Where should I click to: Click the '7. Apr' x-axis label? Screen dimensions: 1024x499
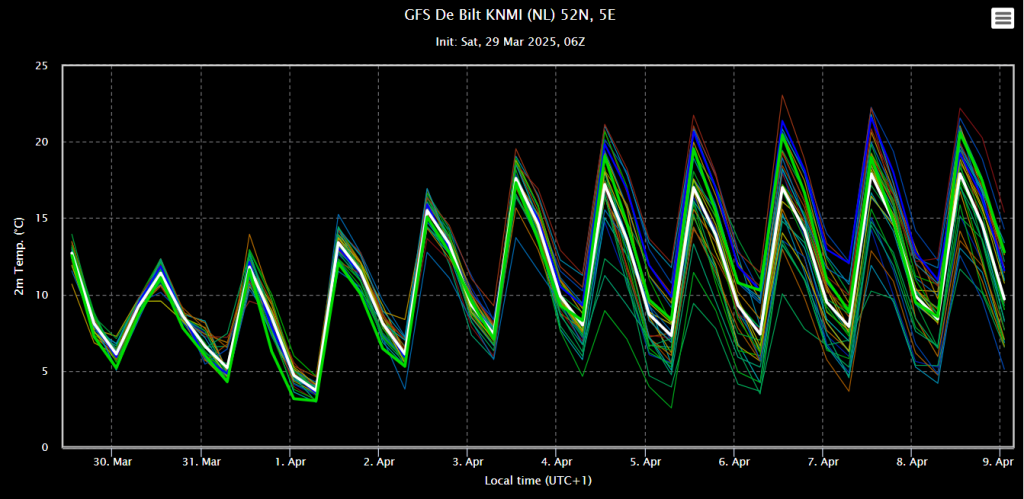pos(822,462)
